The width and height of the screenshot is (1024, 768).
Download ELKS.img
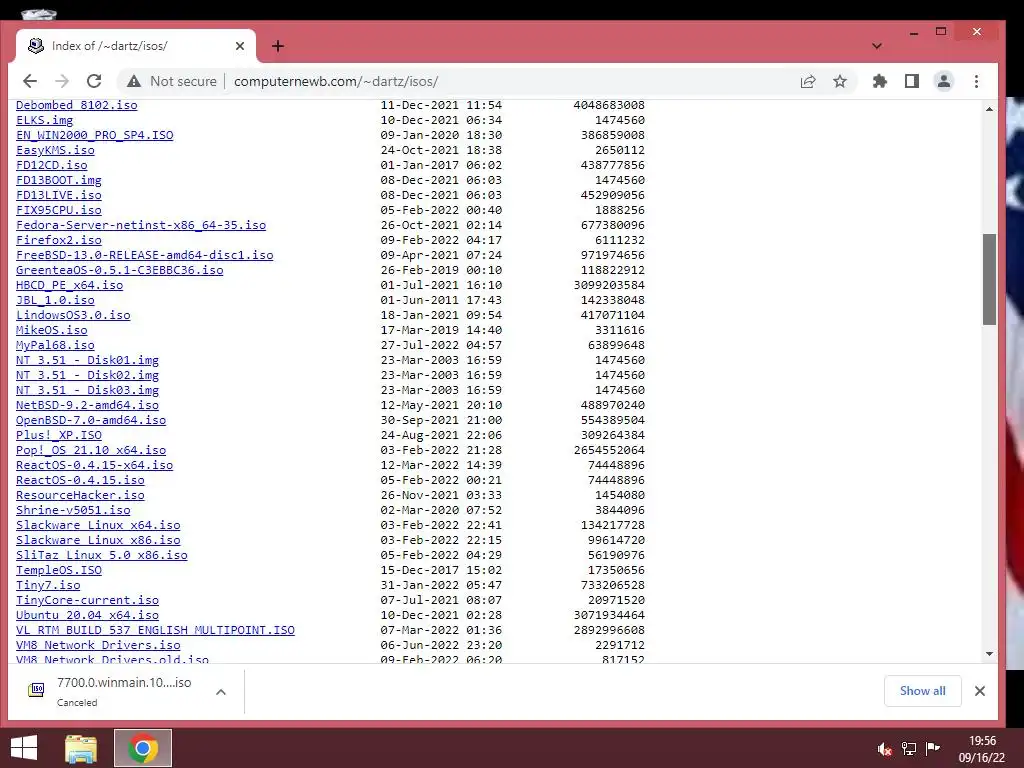(44, 120)
